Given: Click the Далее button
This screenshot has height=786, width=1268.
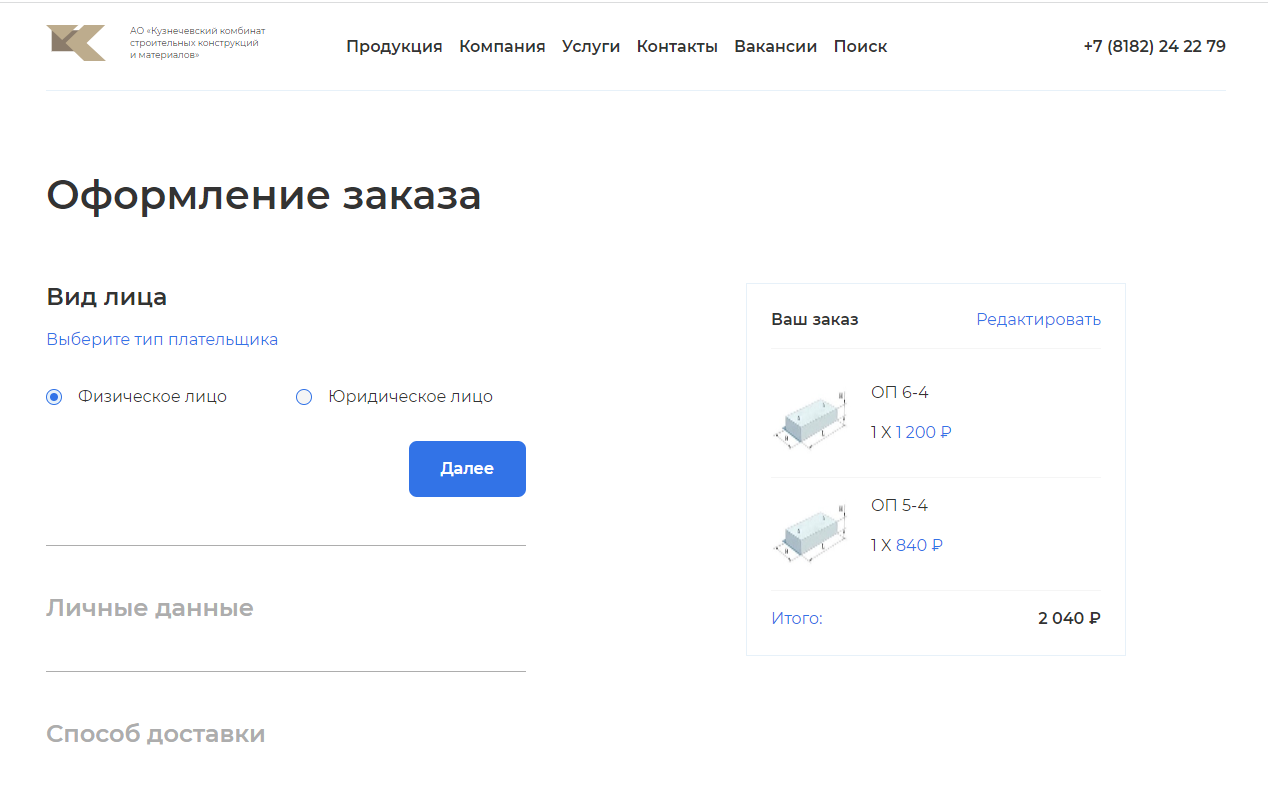Looking at the screenshot, I should point(467,469).
